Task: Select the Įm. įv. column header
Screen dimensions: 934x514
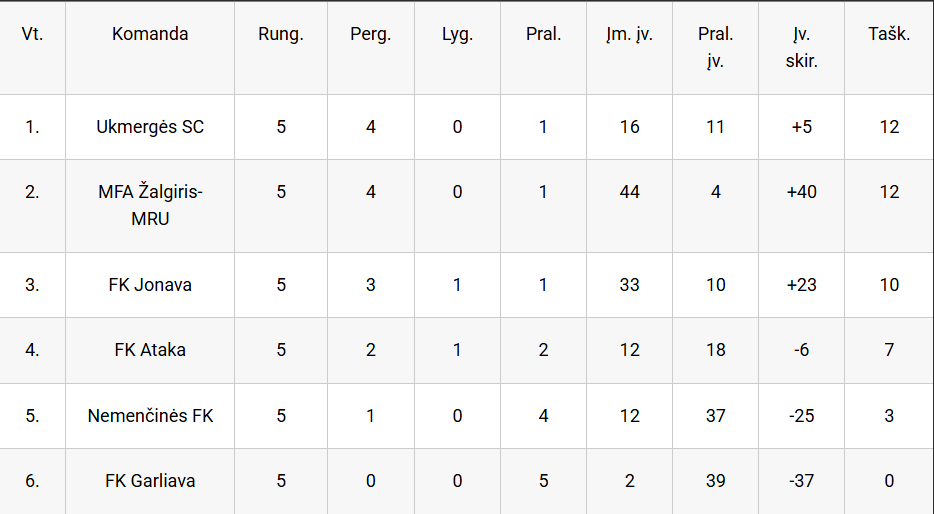Action: pos(630,35)
